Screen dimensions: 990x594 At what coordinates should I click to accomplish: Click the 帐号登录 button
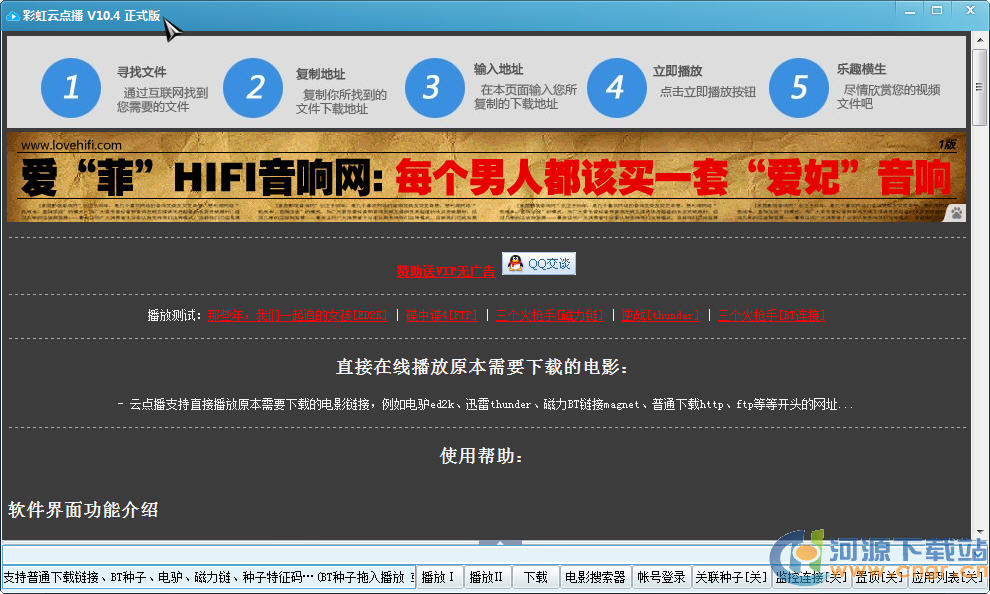(661, 577)
